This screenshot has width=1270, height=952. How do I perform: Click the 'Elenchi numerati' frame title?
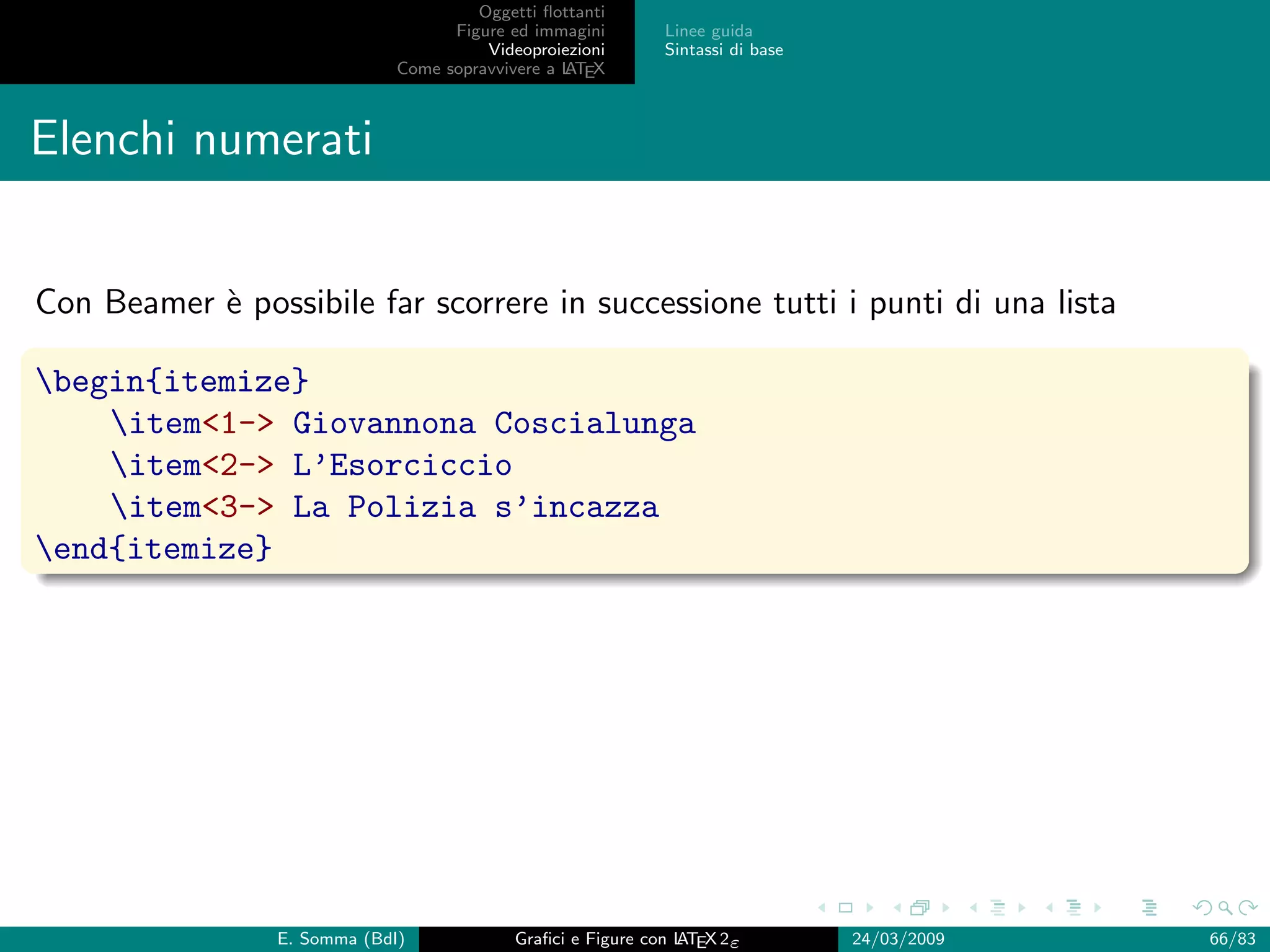[x=202, y=138]
